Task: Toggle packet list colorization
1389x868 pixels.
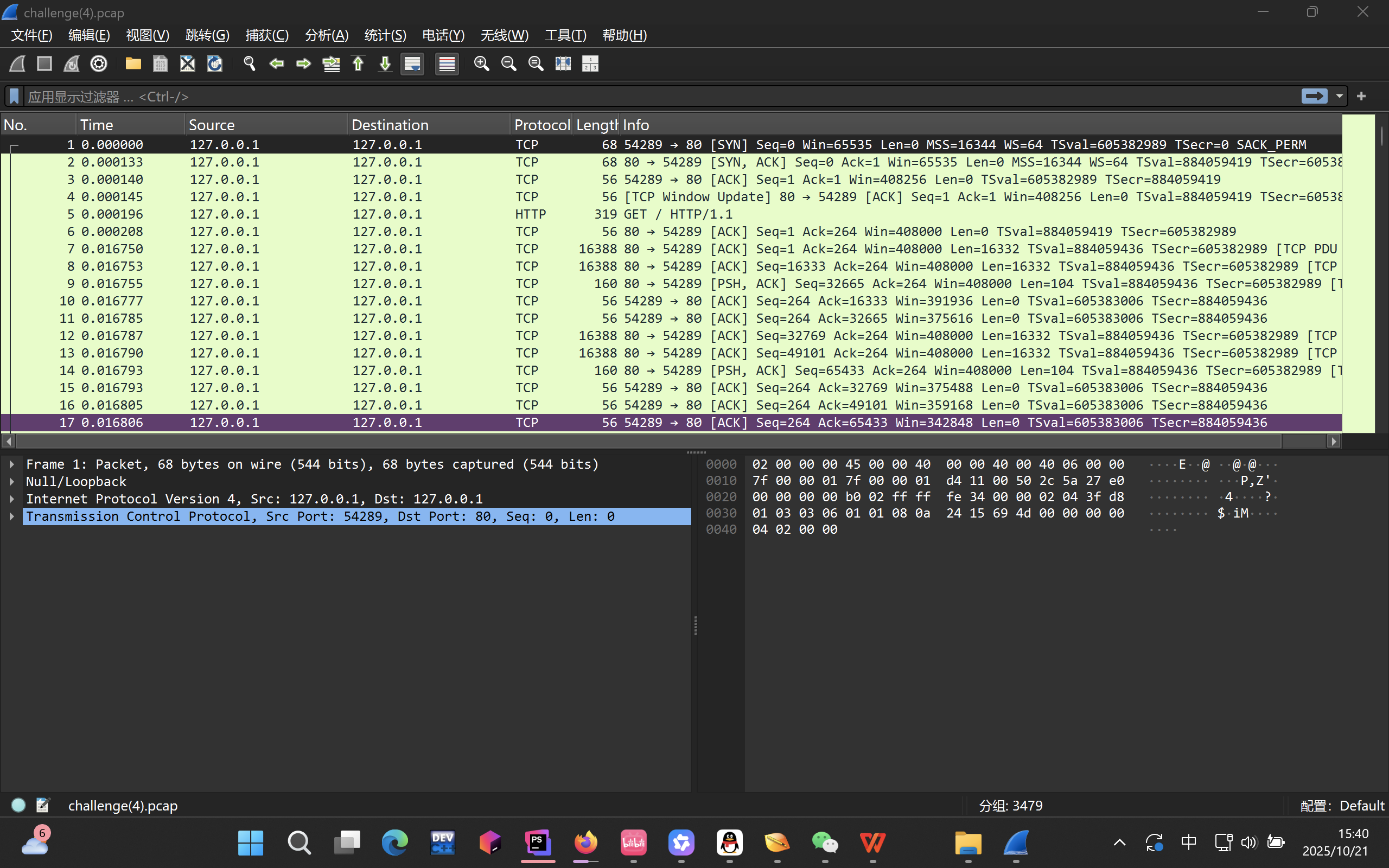Action: 447,63
